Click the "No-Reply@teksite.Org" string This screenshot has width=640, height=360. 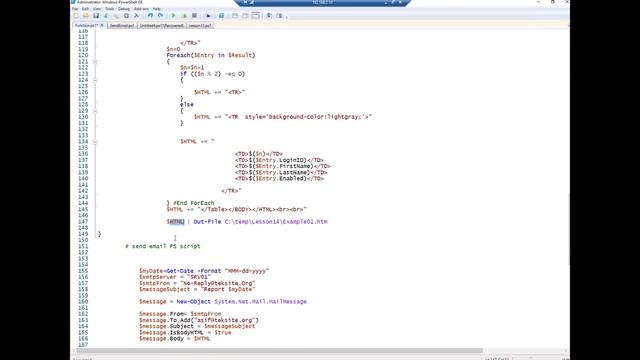point(218,283)
